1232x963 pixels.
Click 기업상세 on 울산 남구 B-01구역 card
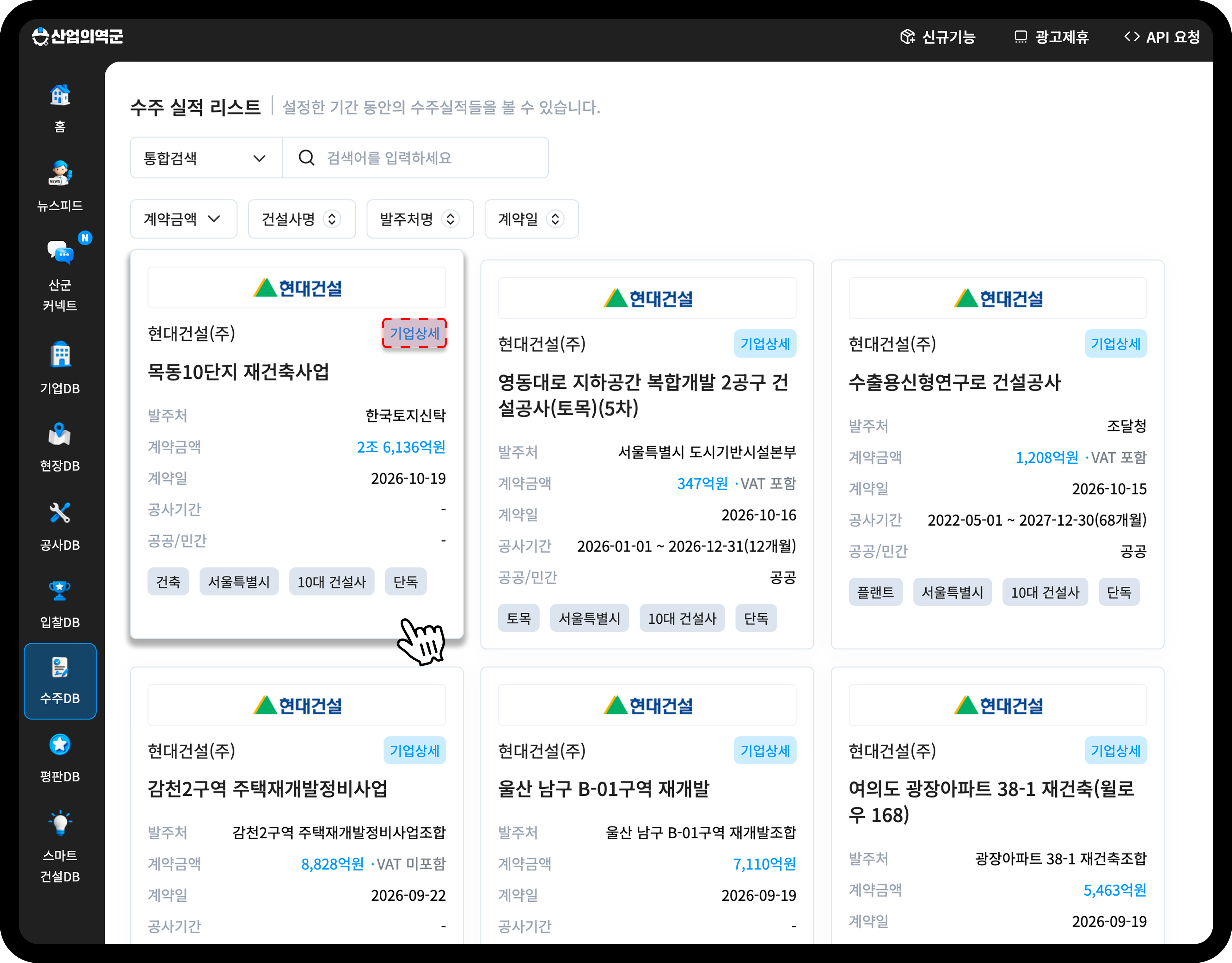765,750
